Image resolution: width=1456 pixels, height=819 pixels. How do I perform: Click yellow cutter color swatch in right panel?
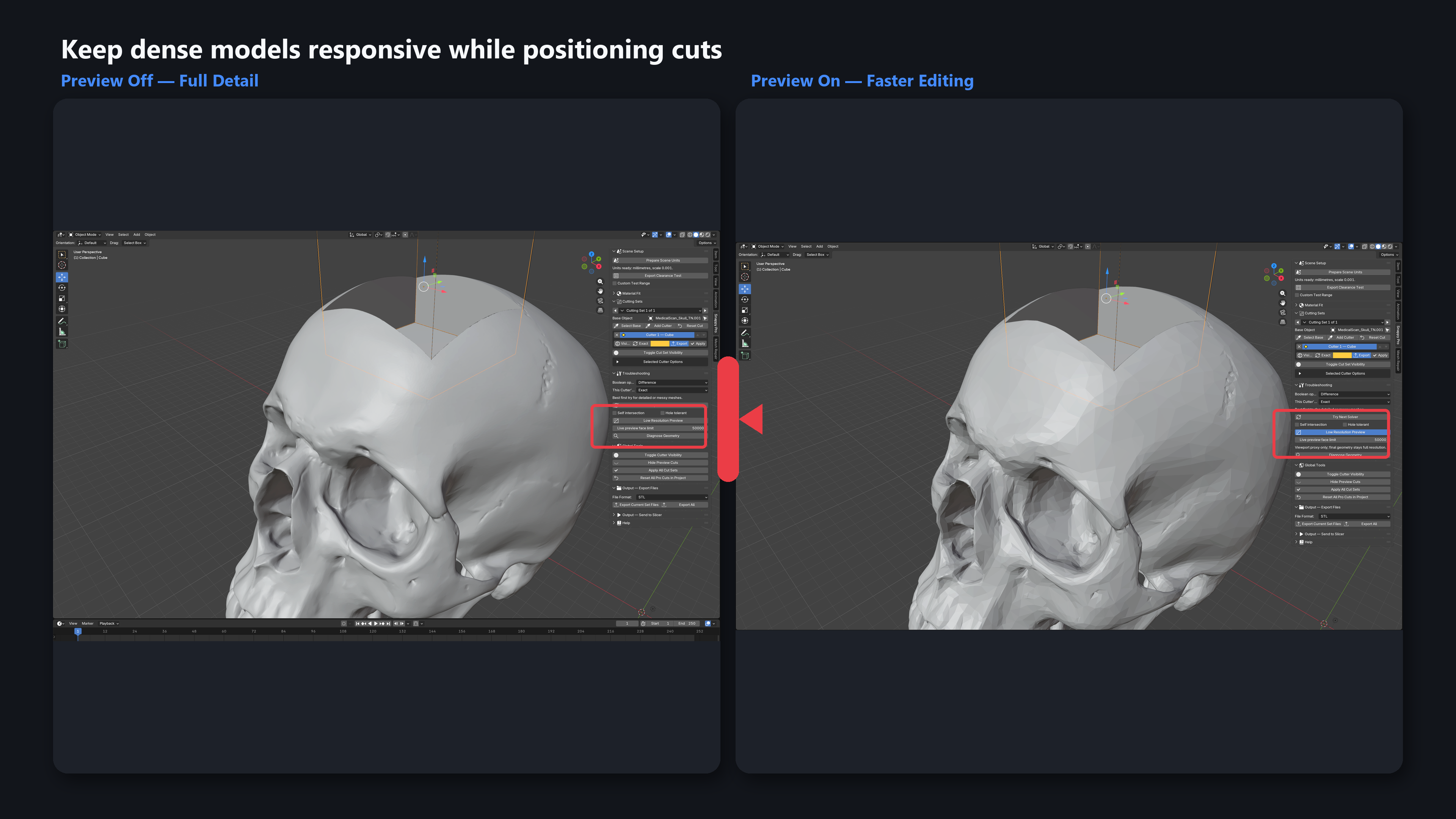pos(1342,356)
